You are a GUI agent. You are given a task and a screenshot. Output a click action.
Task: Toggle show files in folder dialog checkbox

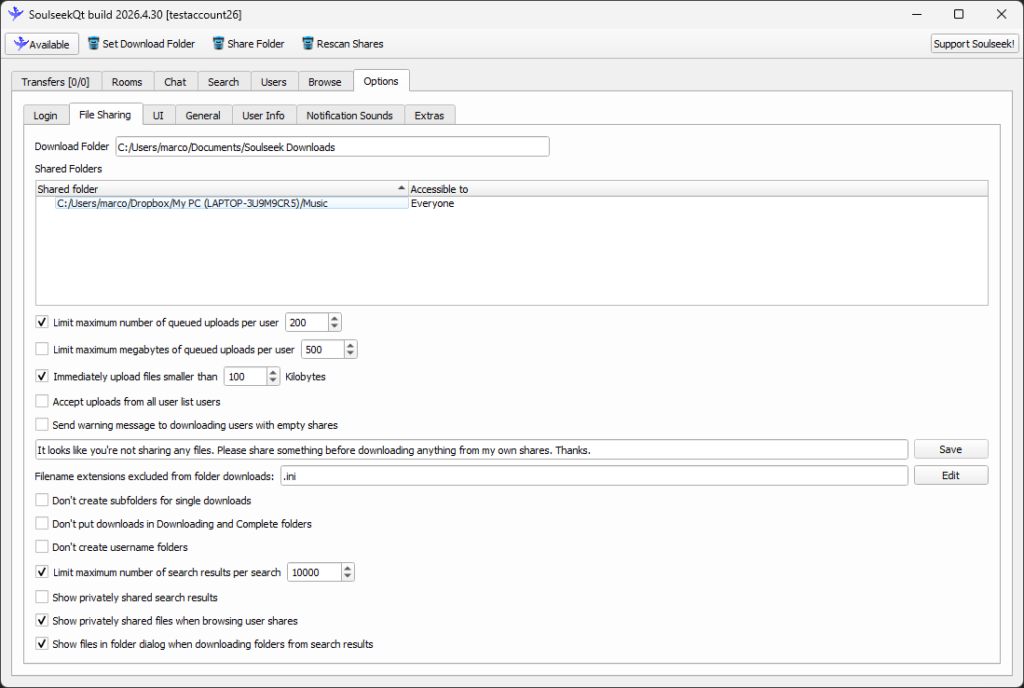tap(42, 644)
